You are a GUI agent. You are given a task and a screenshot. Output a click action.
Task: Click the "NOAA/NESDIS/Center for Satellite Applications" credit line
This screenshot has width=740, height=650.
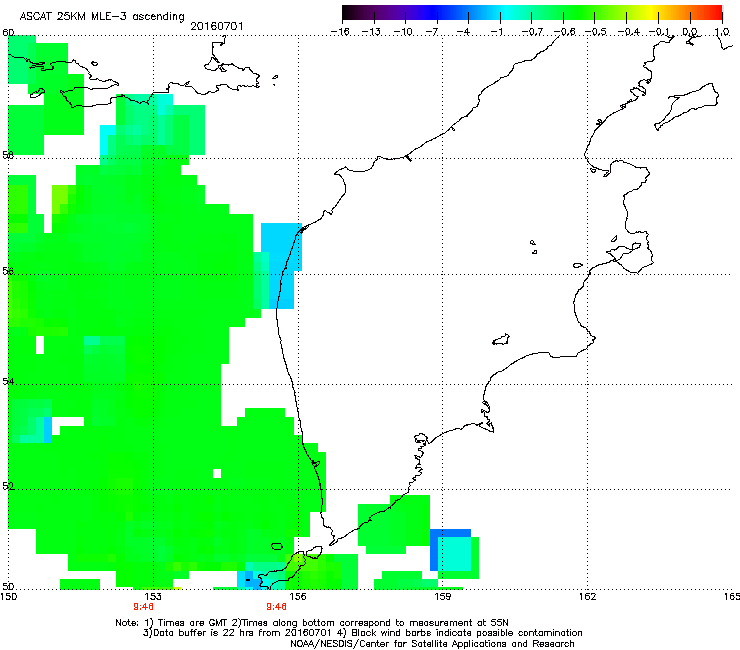432,644
